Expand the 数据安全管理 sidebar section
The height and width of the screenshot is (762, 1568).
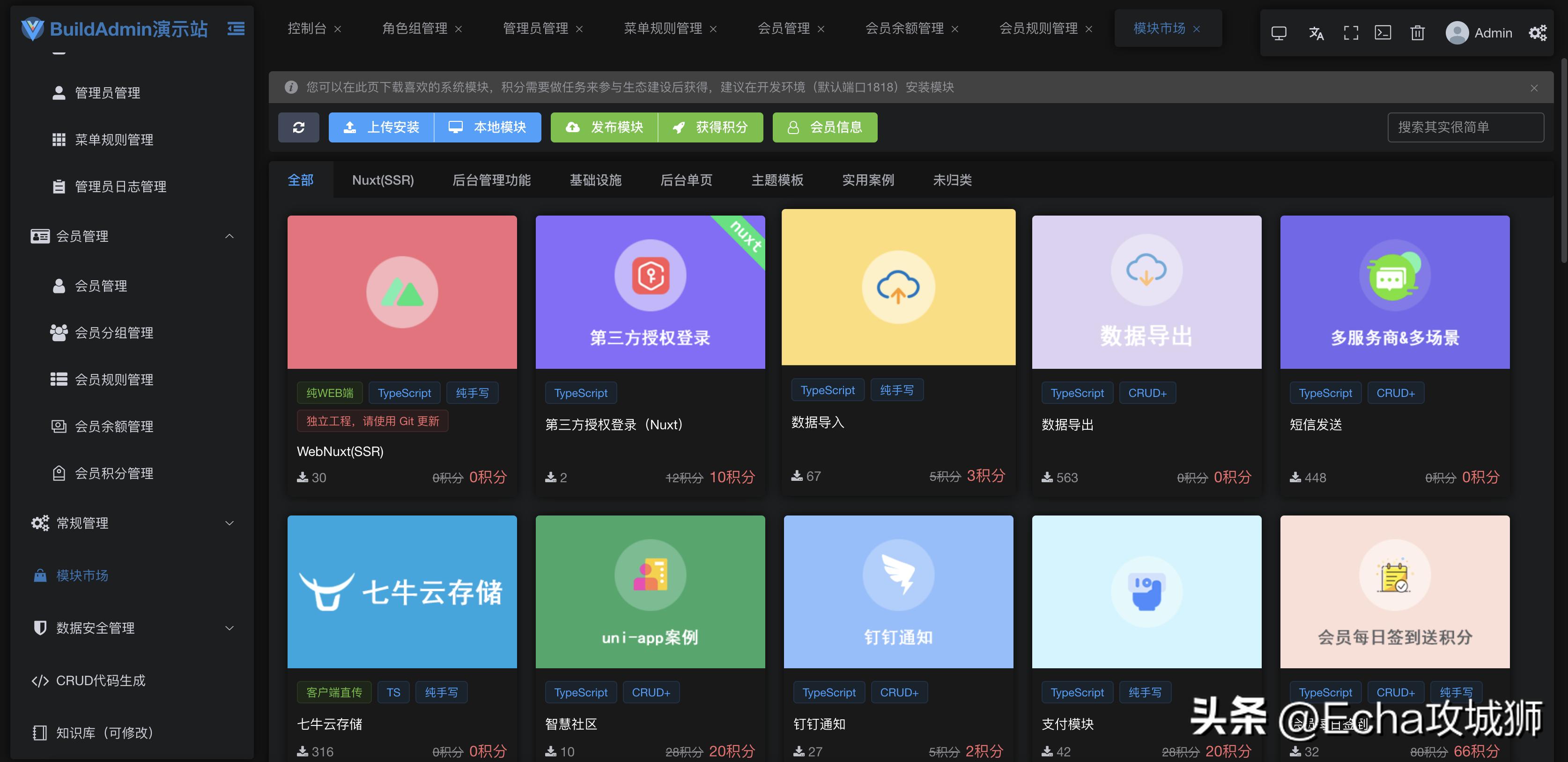[x=132, y=628]
